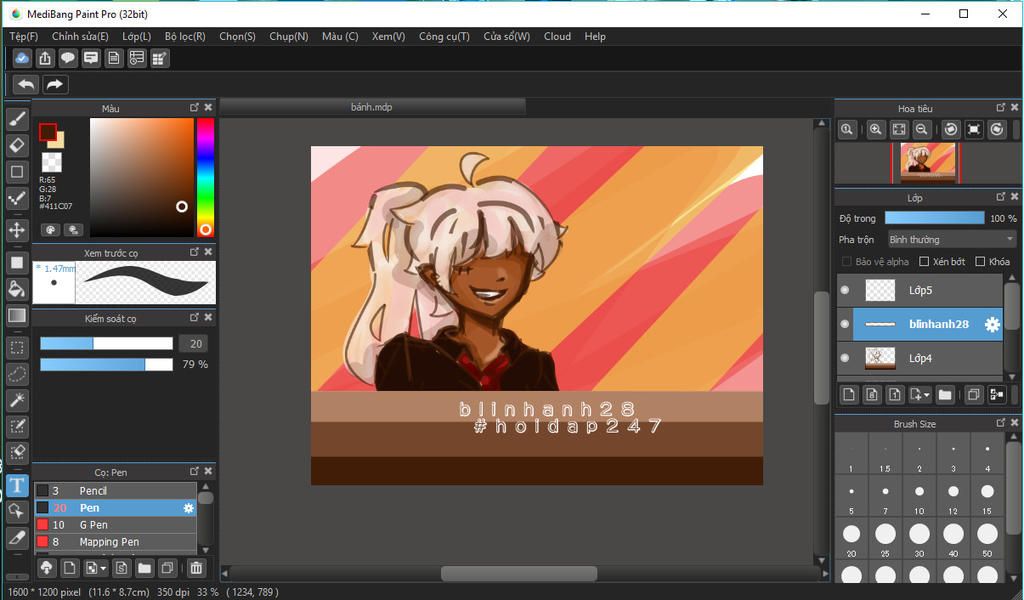Open the Chỉnh sửa(E) menu
Viewport: 1024px width, 600px height.
coord(80,37)
